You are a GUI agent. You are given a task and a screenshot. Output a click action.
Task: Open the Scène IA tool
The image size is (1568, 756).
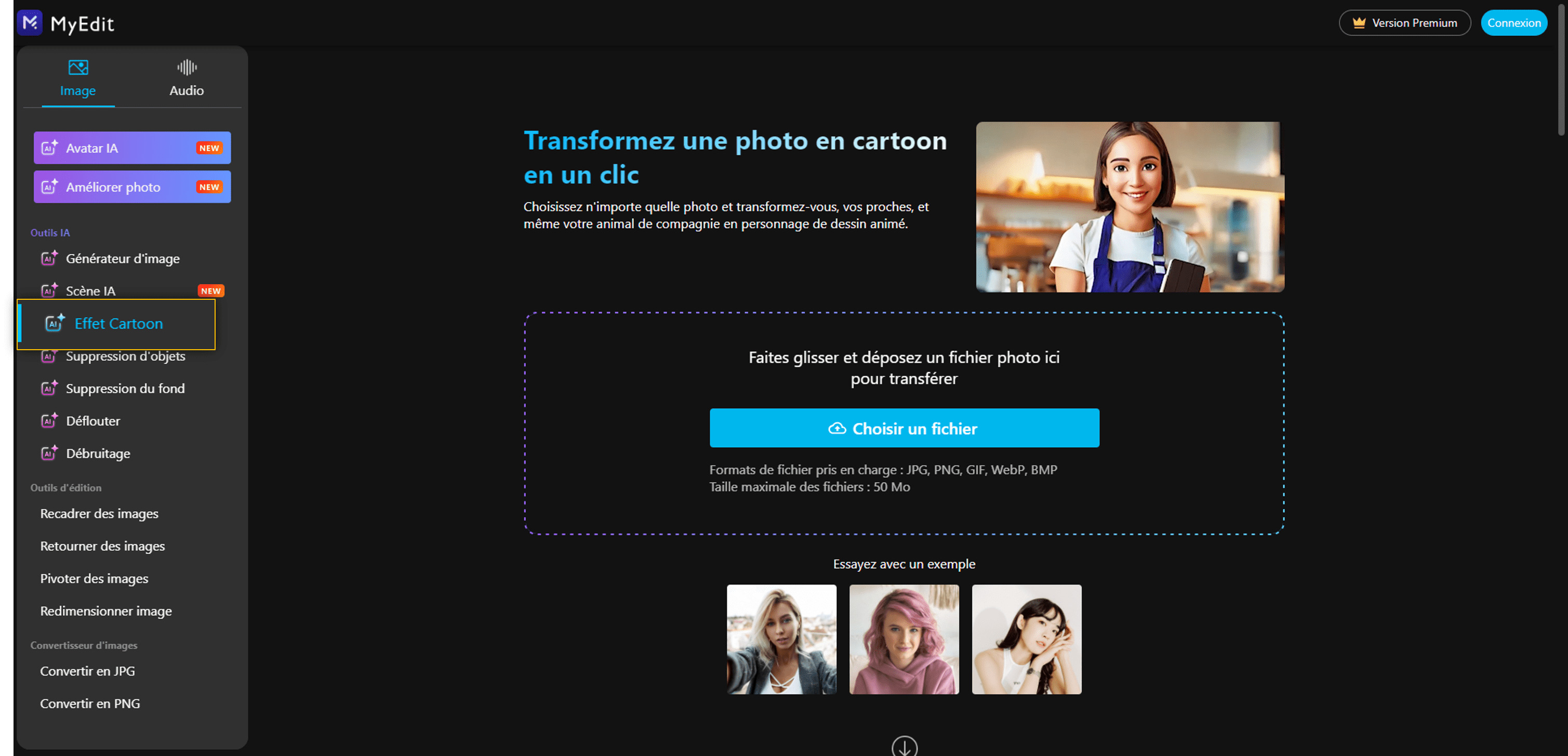click(x=91, y=290)
